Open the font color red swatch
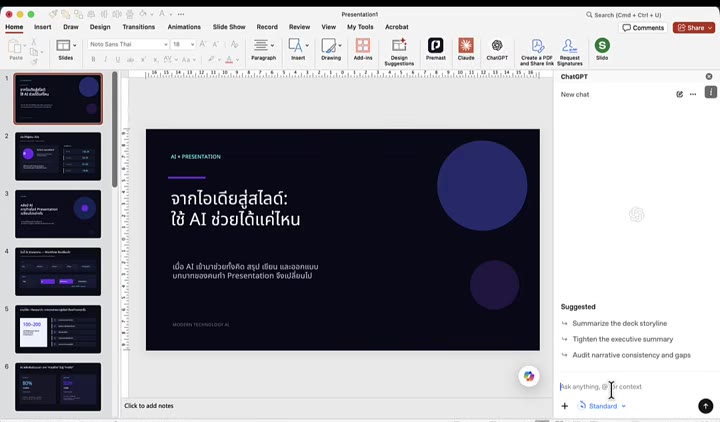Viewport: 720px width, 422px height. click(229, 59)
